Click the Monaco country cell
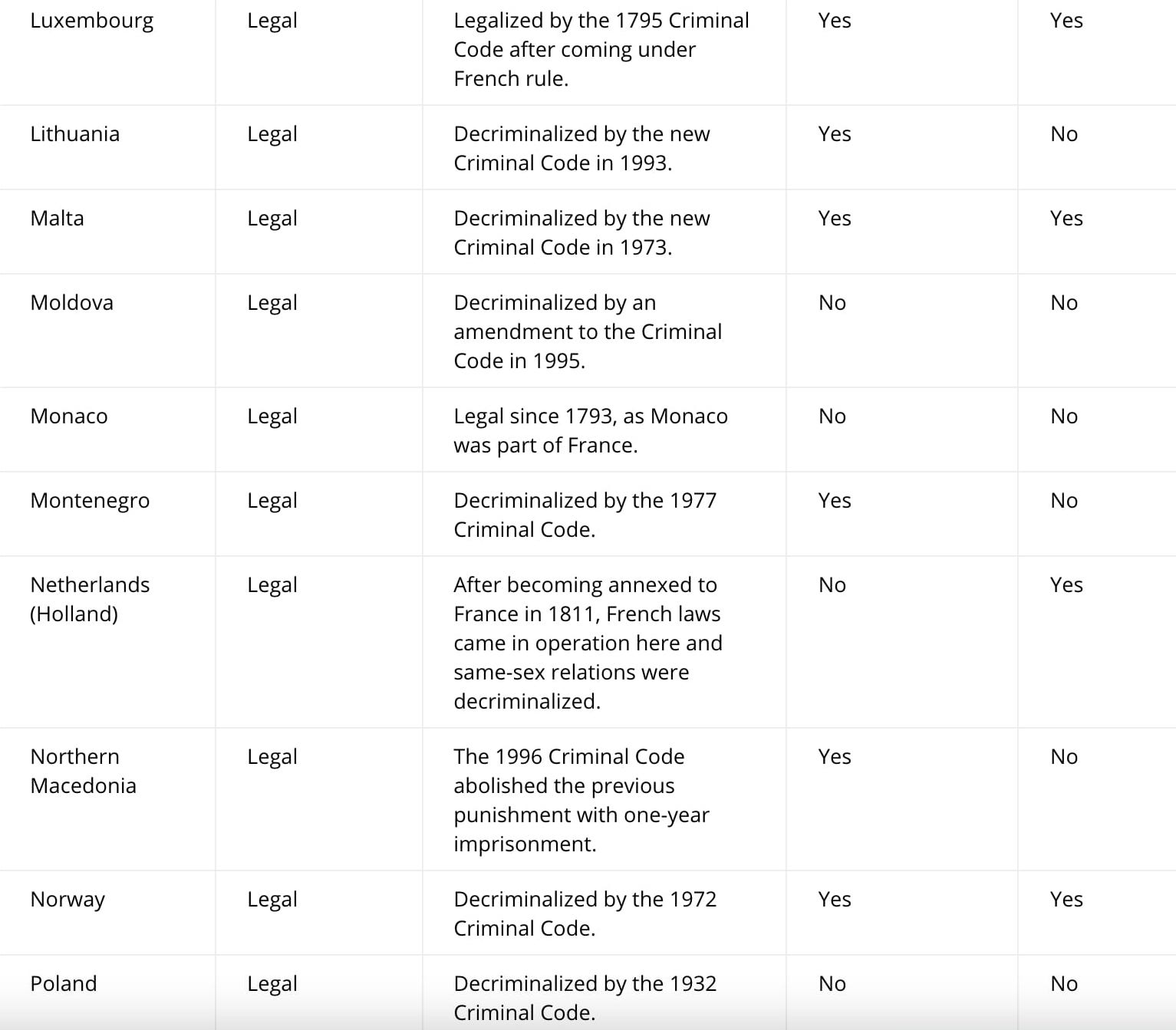Image resolution: width=1176 pixels, height=1030 pixels. point(69,416)
